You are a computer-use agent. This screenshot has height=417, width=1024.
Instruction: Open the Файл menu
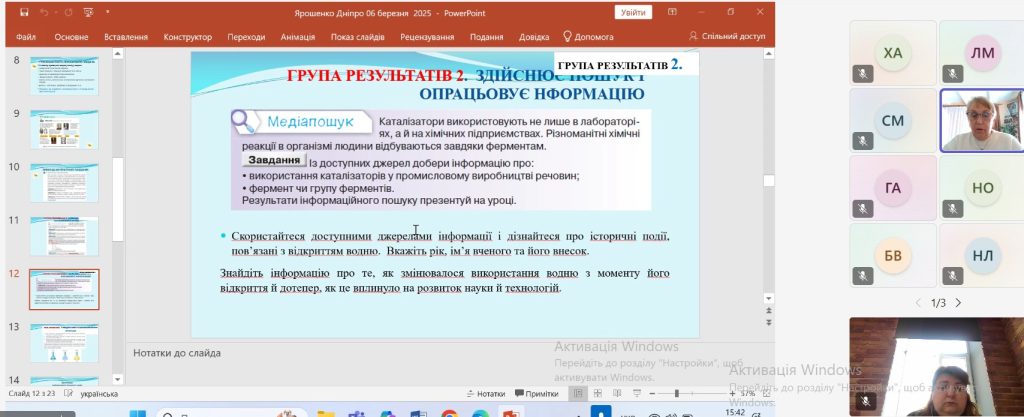pos(25,37)
